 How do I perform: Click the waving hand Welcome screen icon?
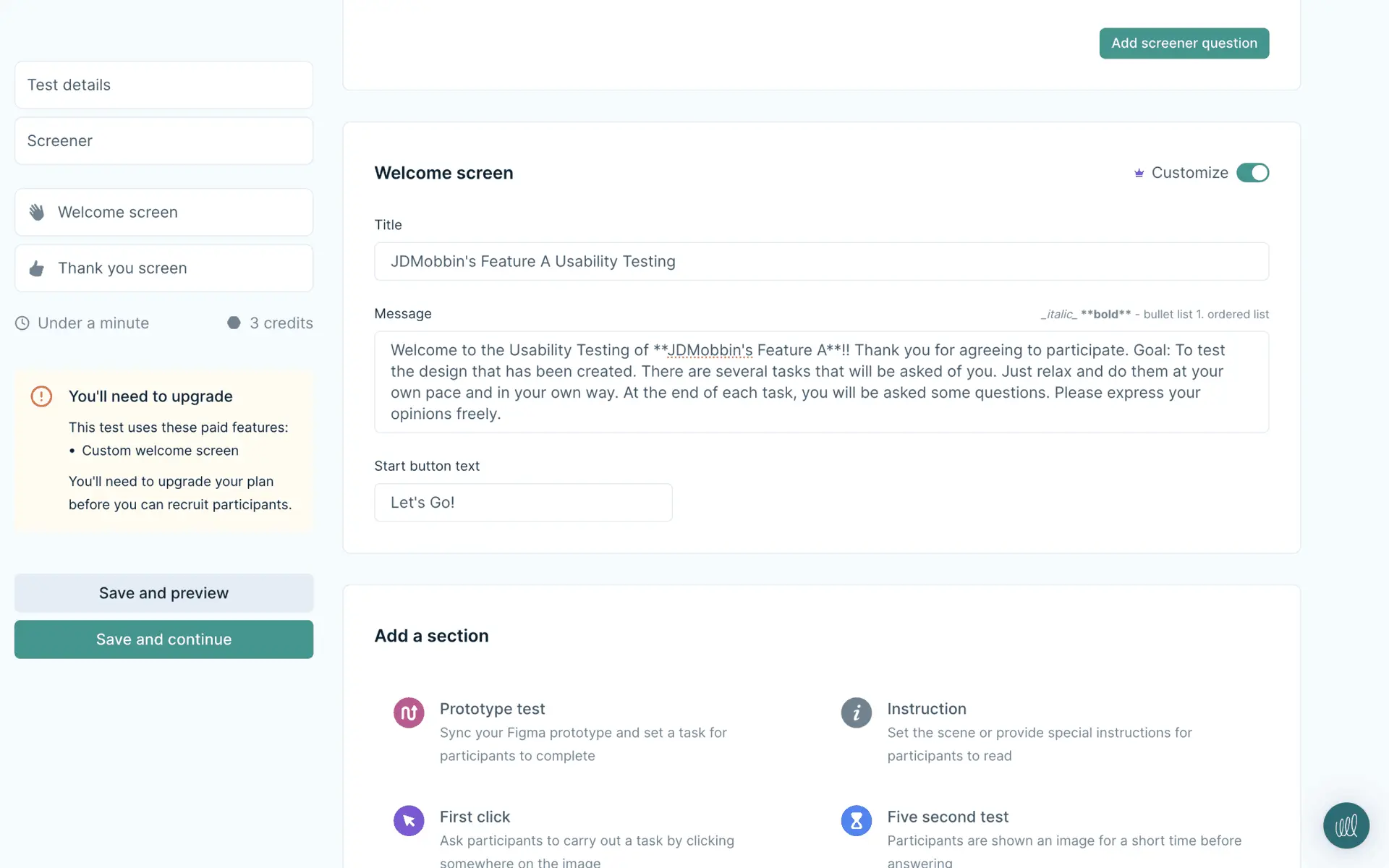[37, 212]
